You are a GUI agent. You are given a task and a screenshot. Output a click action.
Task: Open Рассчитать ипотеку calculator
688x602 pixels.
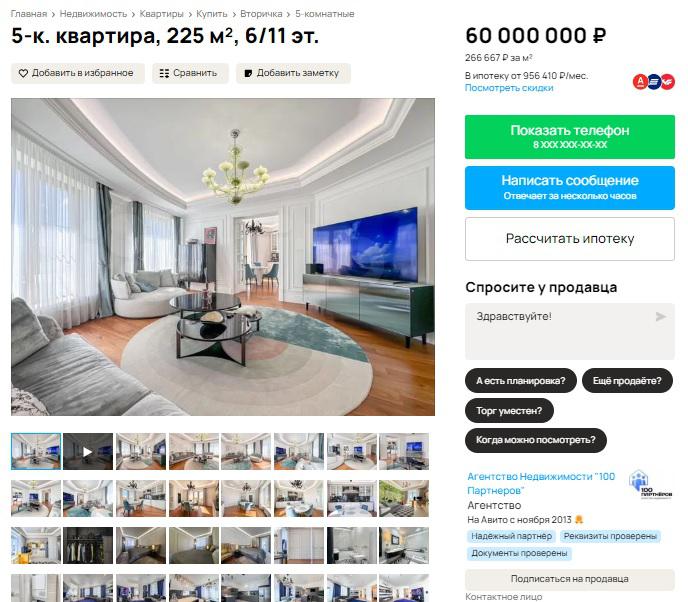(x=570, y=239)
